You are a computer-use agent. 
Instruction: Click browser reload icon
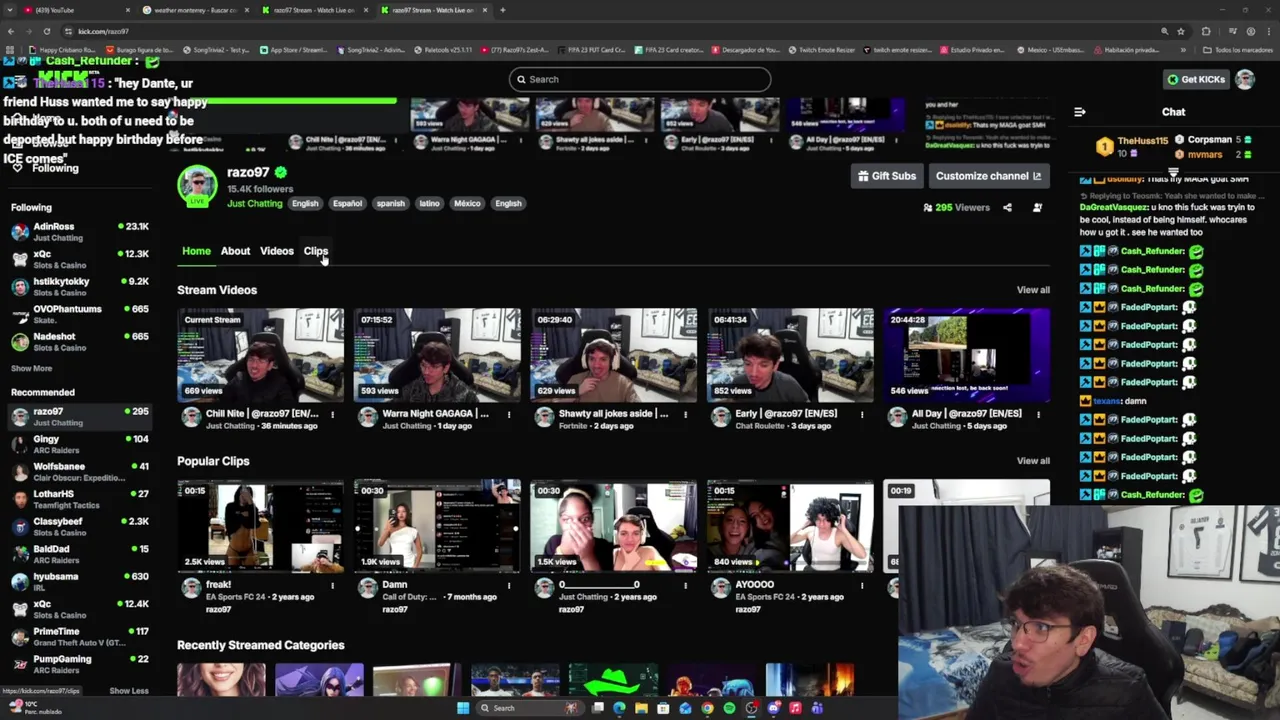click(x=46, y=31)
